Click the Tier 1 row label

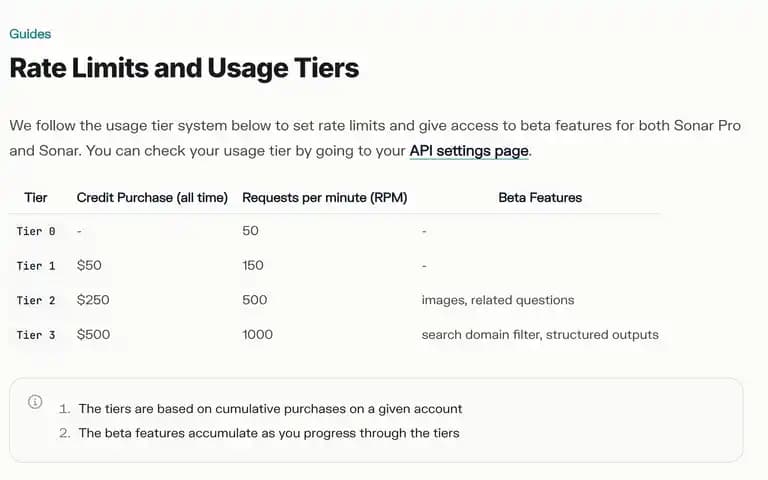tap(36, 266)
